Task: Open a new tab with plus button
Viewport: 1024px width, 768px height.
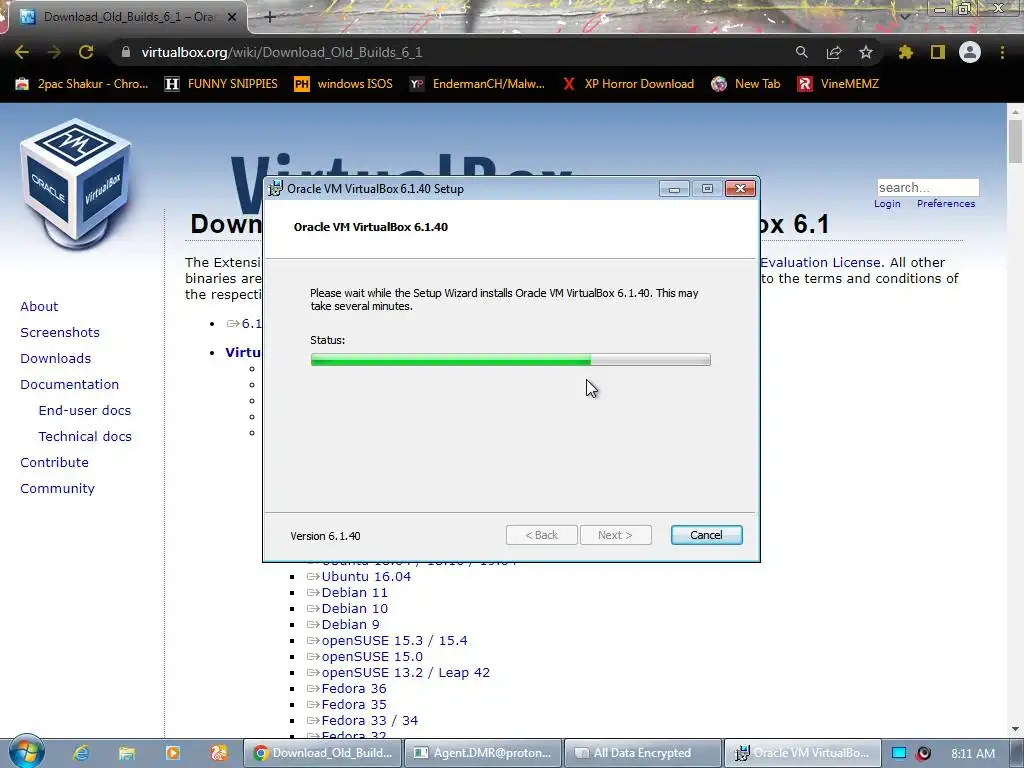Action: point(270,17)
